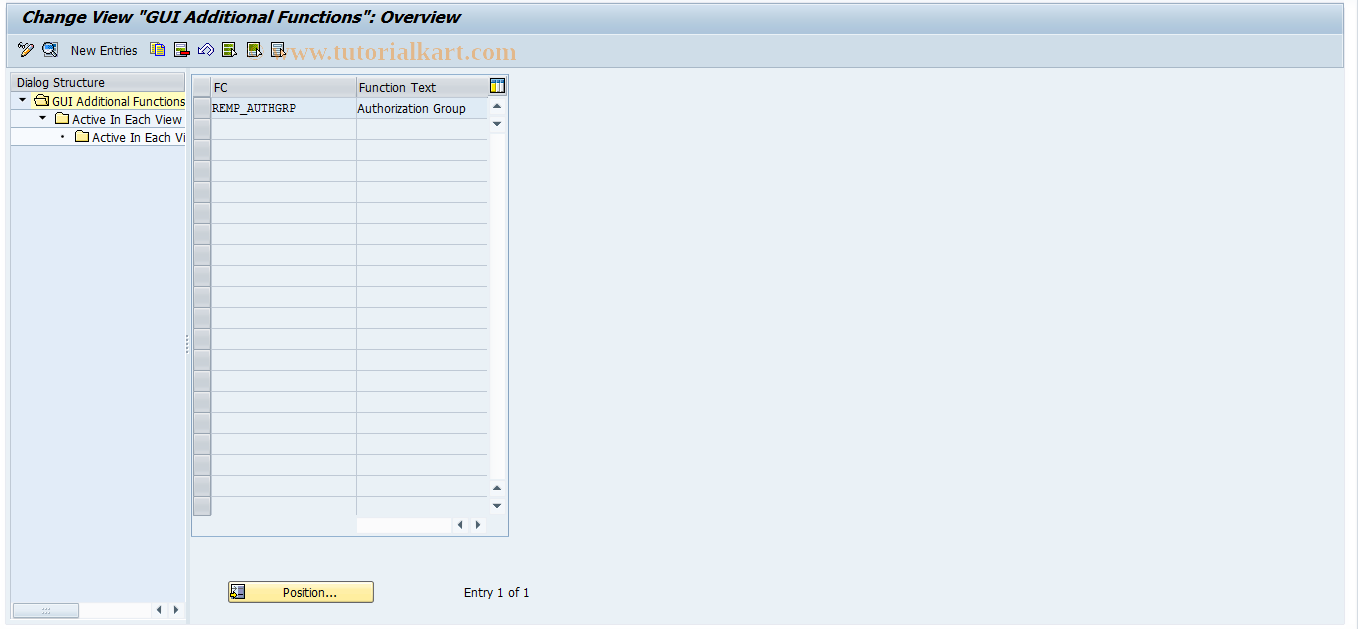Select REMP_AUTHGRP function code cell
This screenshot has width=1358, height=629.
tap(283, 108)
